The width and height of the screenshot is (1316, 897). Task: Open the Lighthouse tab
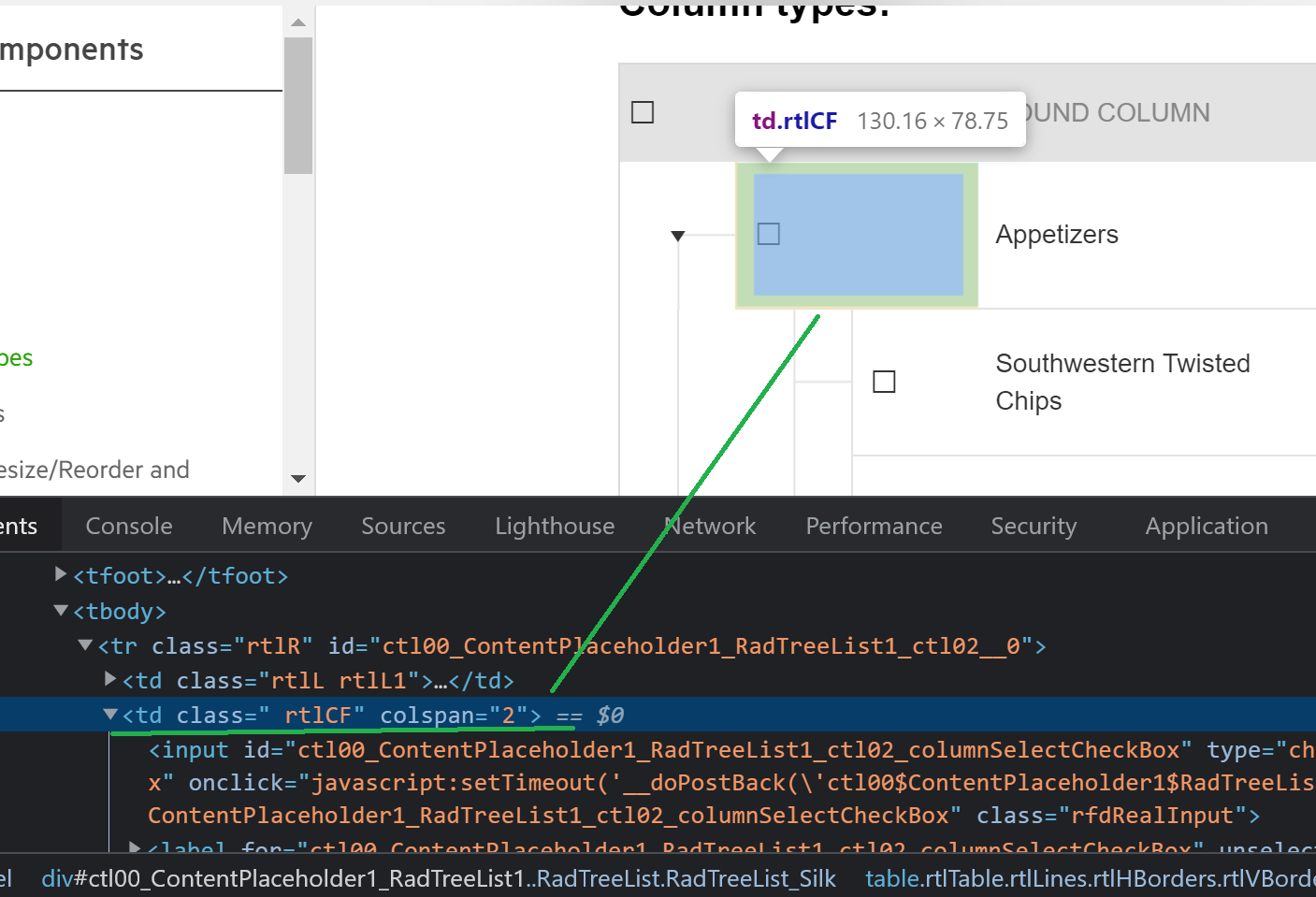click(x=555, y=526)
